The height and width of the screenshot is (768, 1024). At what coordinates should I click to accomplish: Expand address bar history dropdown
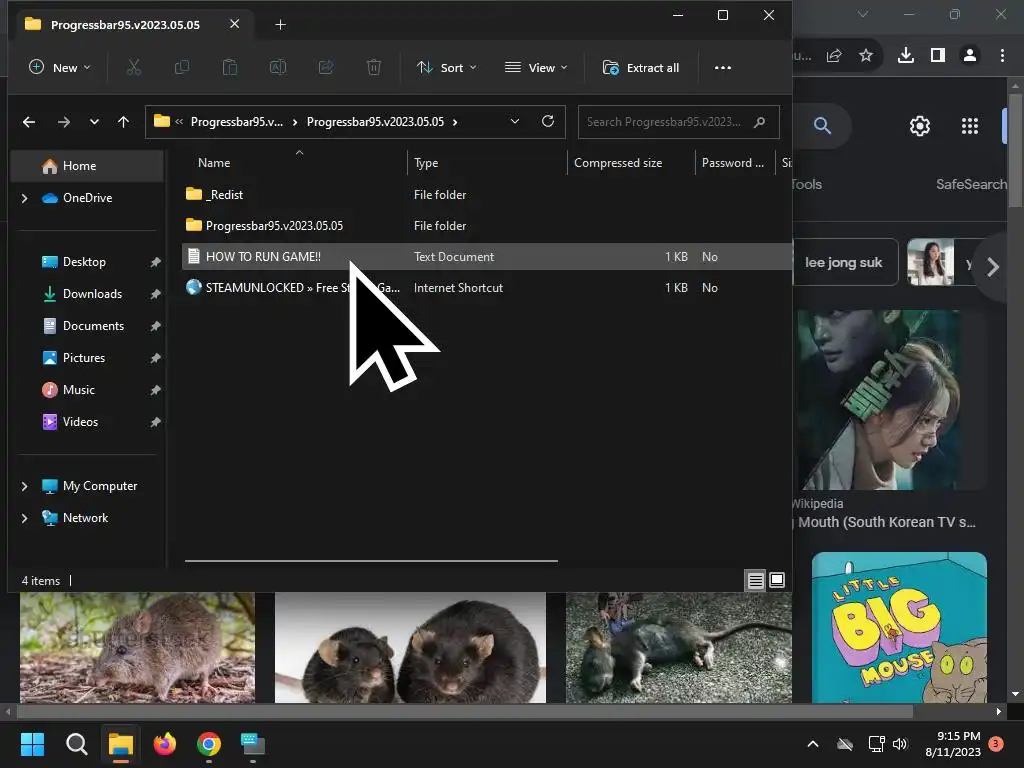tap(515, 121)
